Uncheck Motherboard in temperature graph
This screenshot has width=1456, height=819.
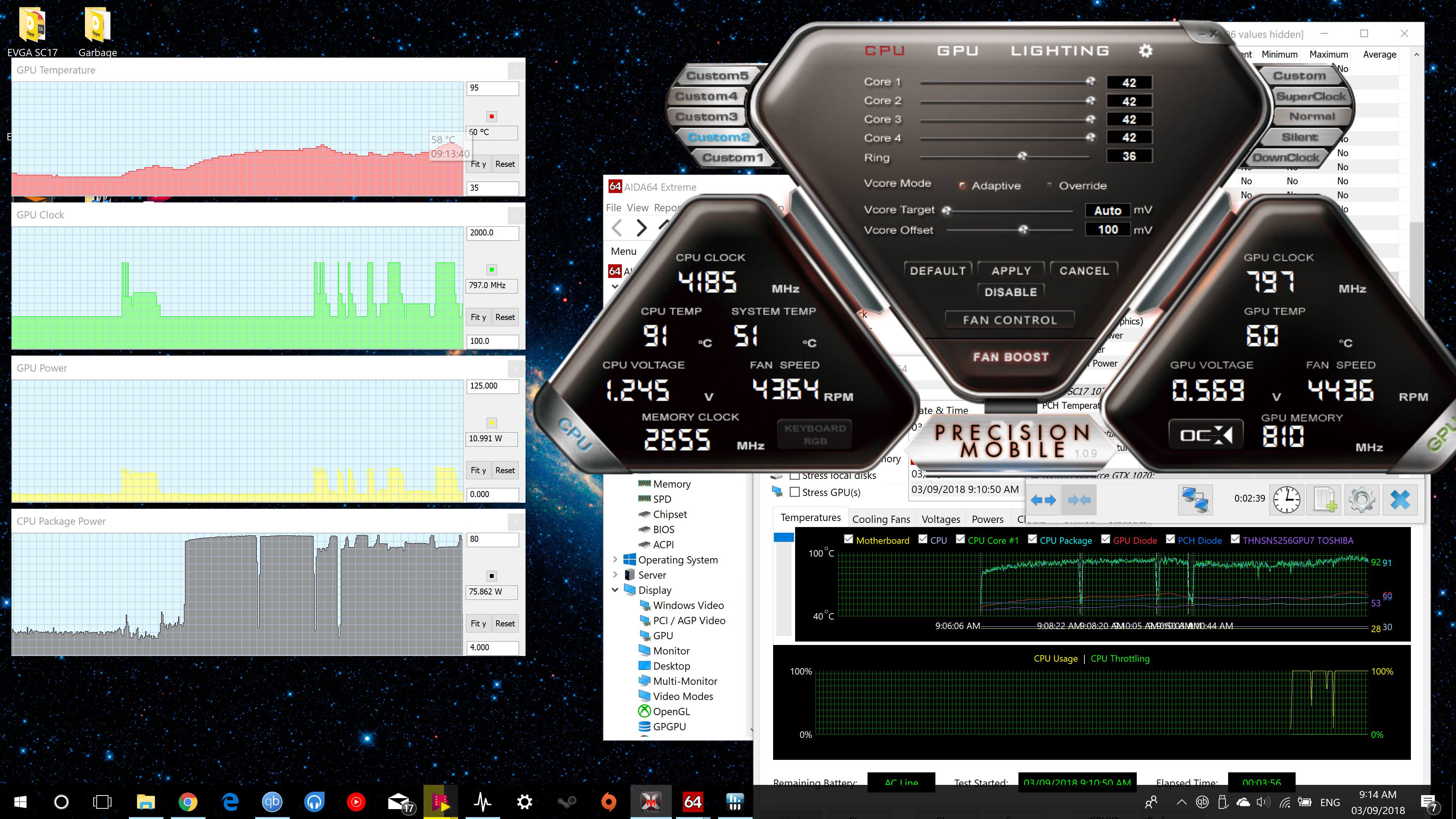tap(849, 539)
